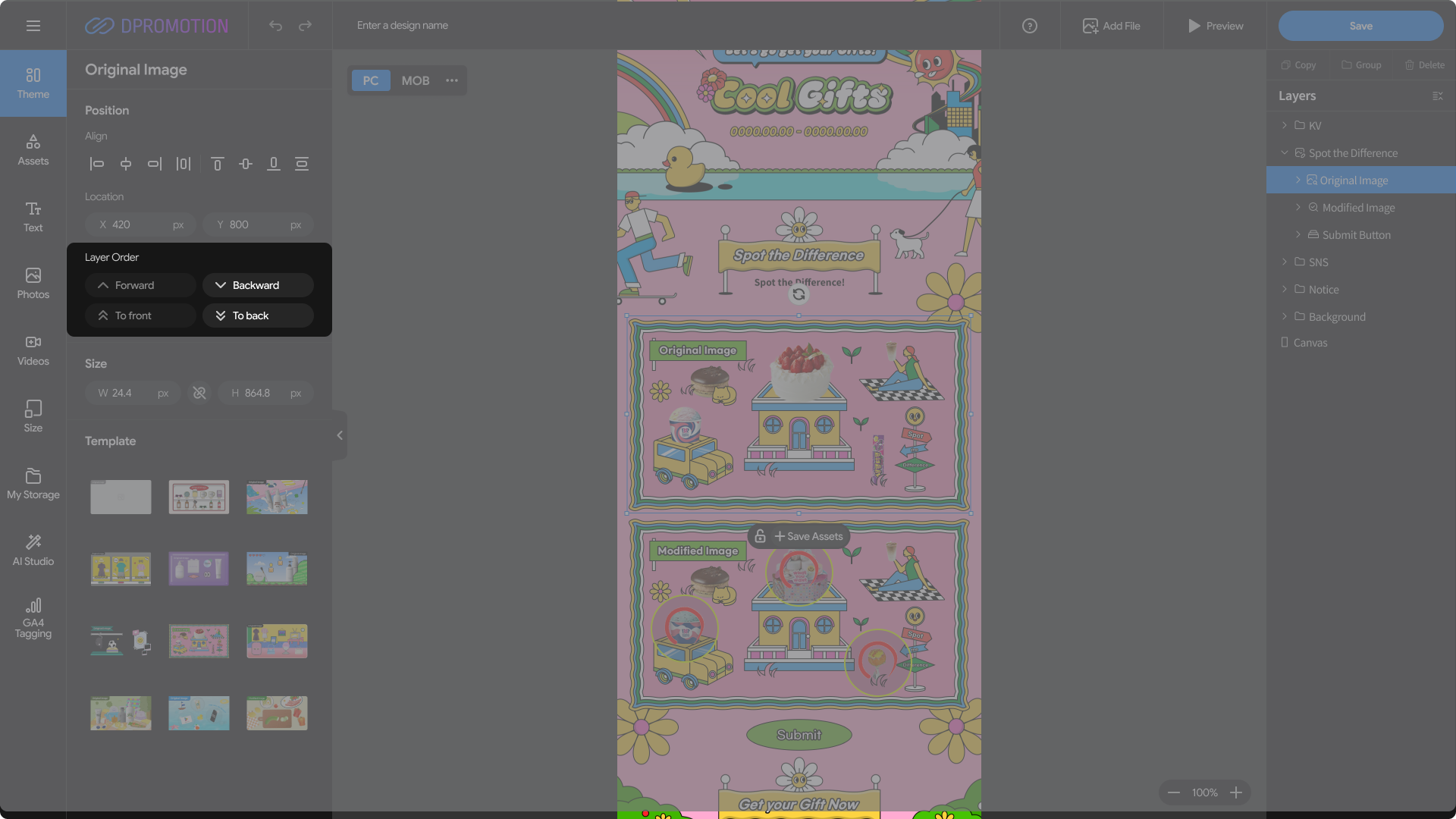The width and height of the screenshot is (1456, 819).
Task: Click the redo arrow icon
Action: coord(305,26)
